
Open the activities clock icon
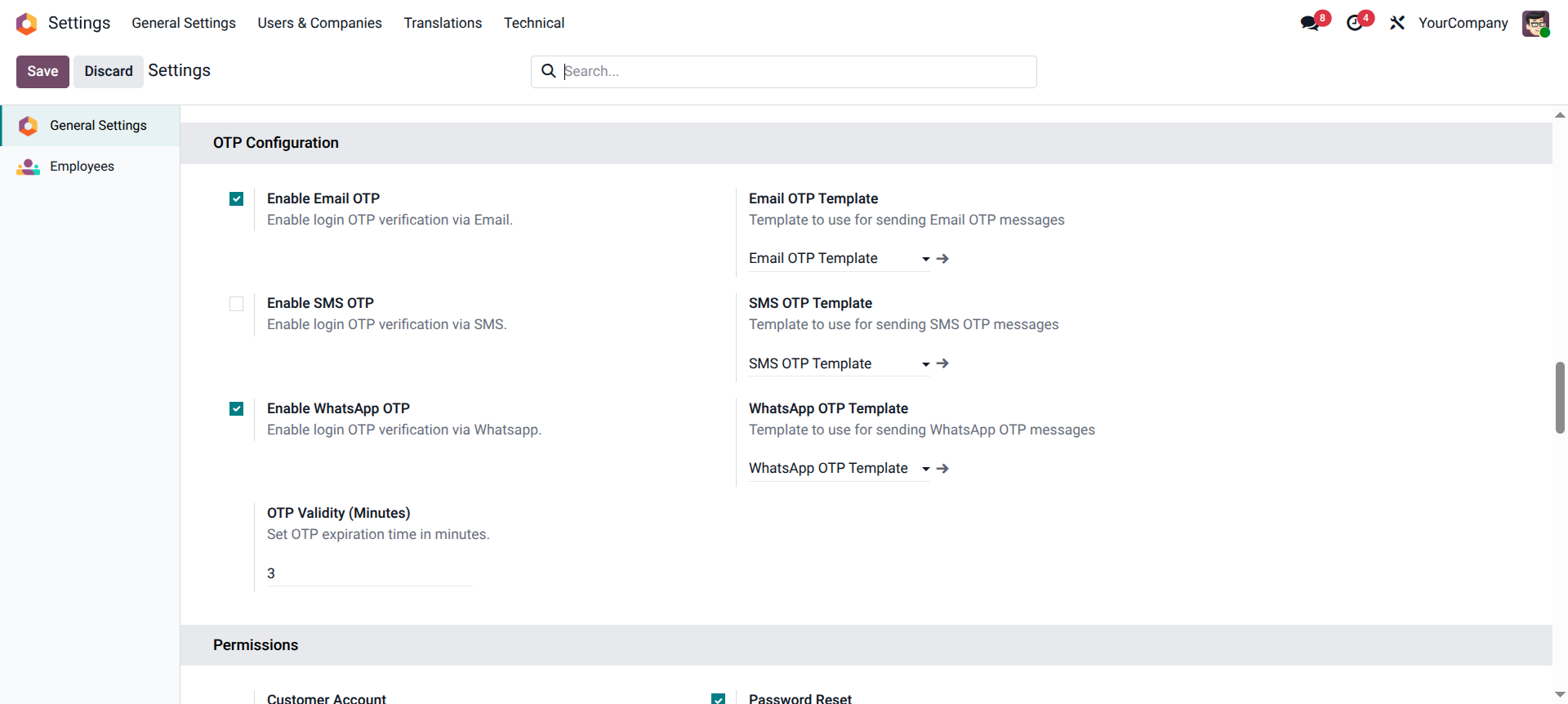tap(1355, 23)
